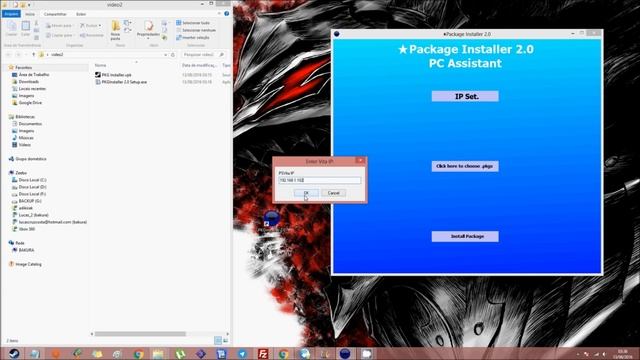
Task: Open Telegram from the taskbar
Action: tap(242, 353)
